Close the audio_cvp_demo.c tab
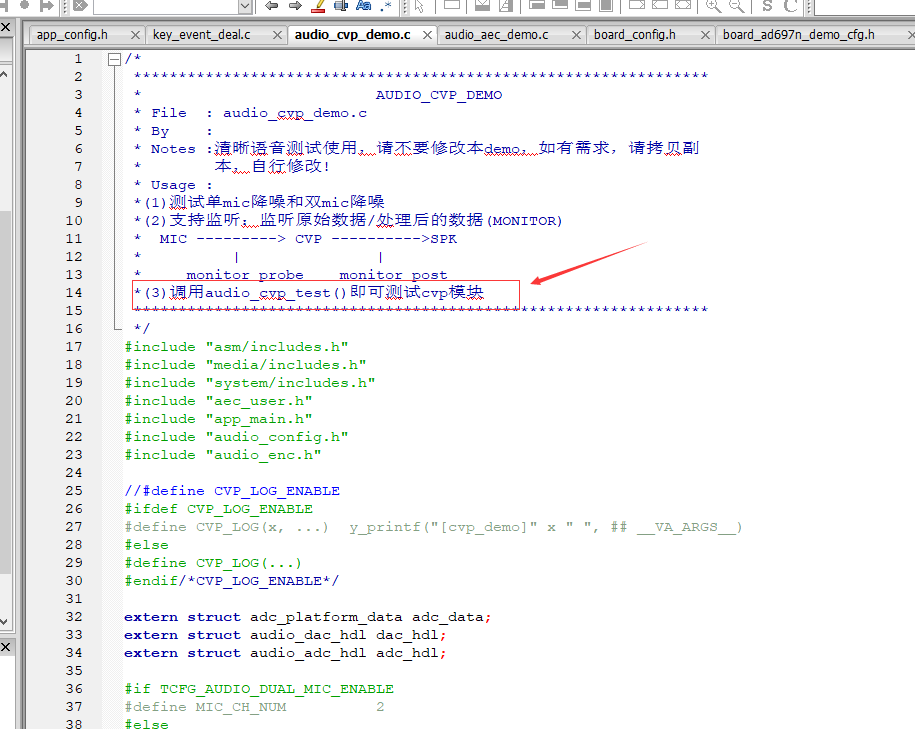The width and height of the screenshot is (915, 729). (x=427, y=35)
